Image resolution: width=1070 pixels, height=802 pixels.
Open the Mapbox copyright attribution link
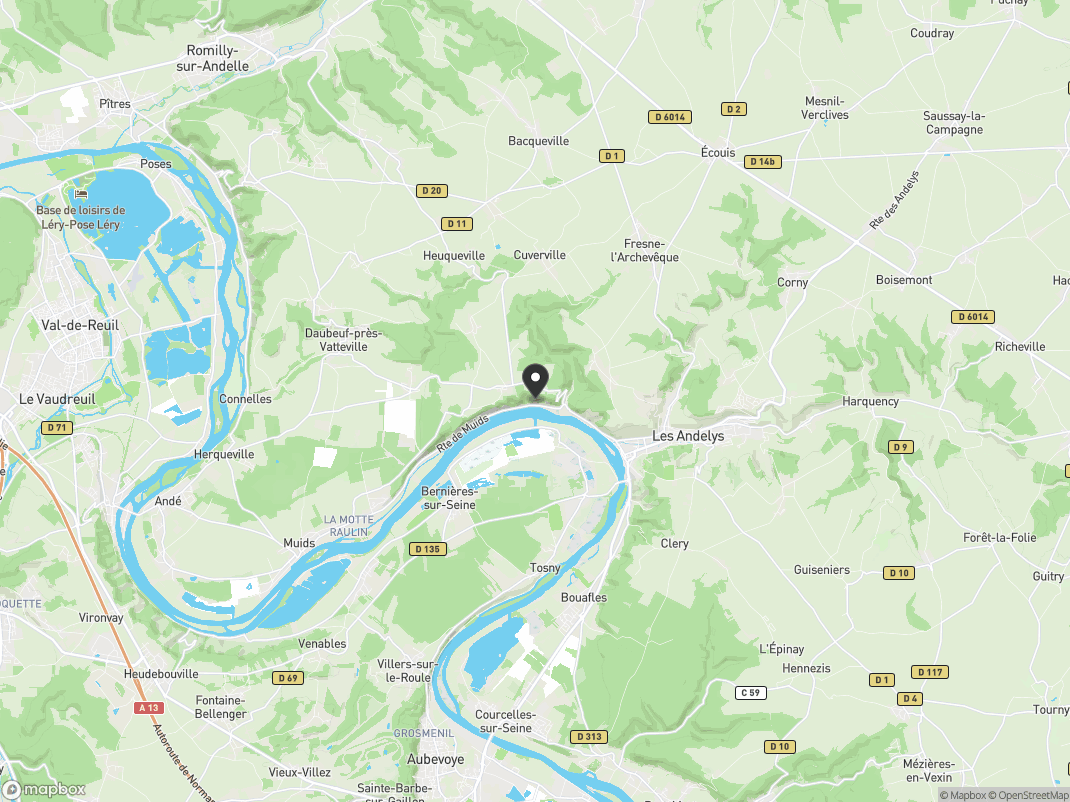[961, 795]
